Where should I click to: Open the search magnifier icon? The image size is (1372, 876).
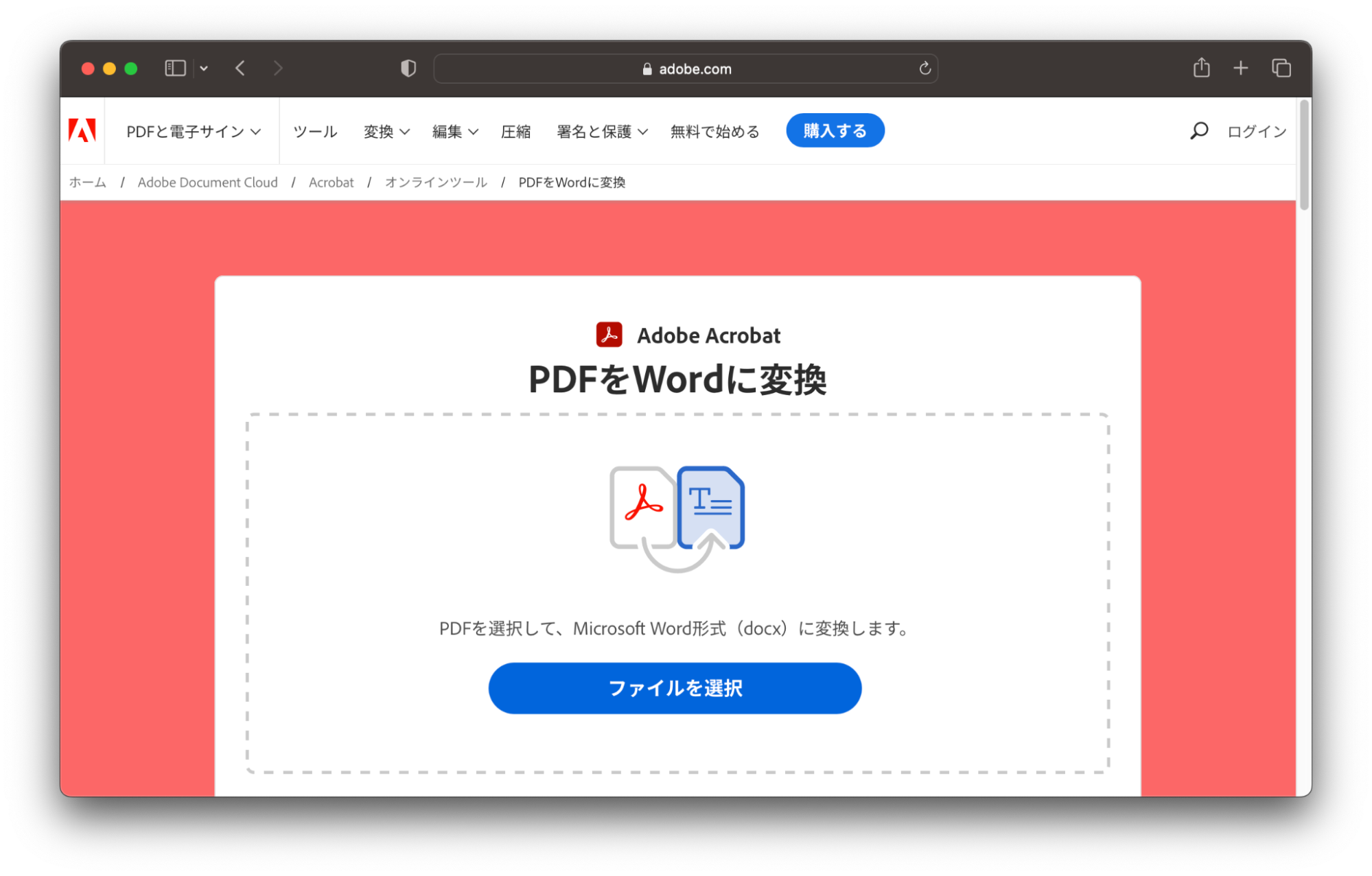click(x=1198, y=130)
